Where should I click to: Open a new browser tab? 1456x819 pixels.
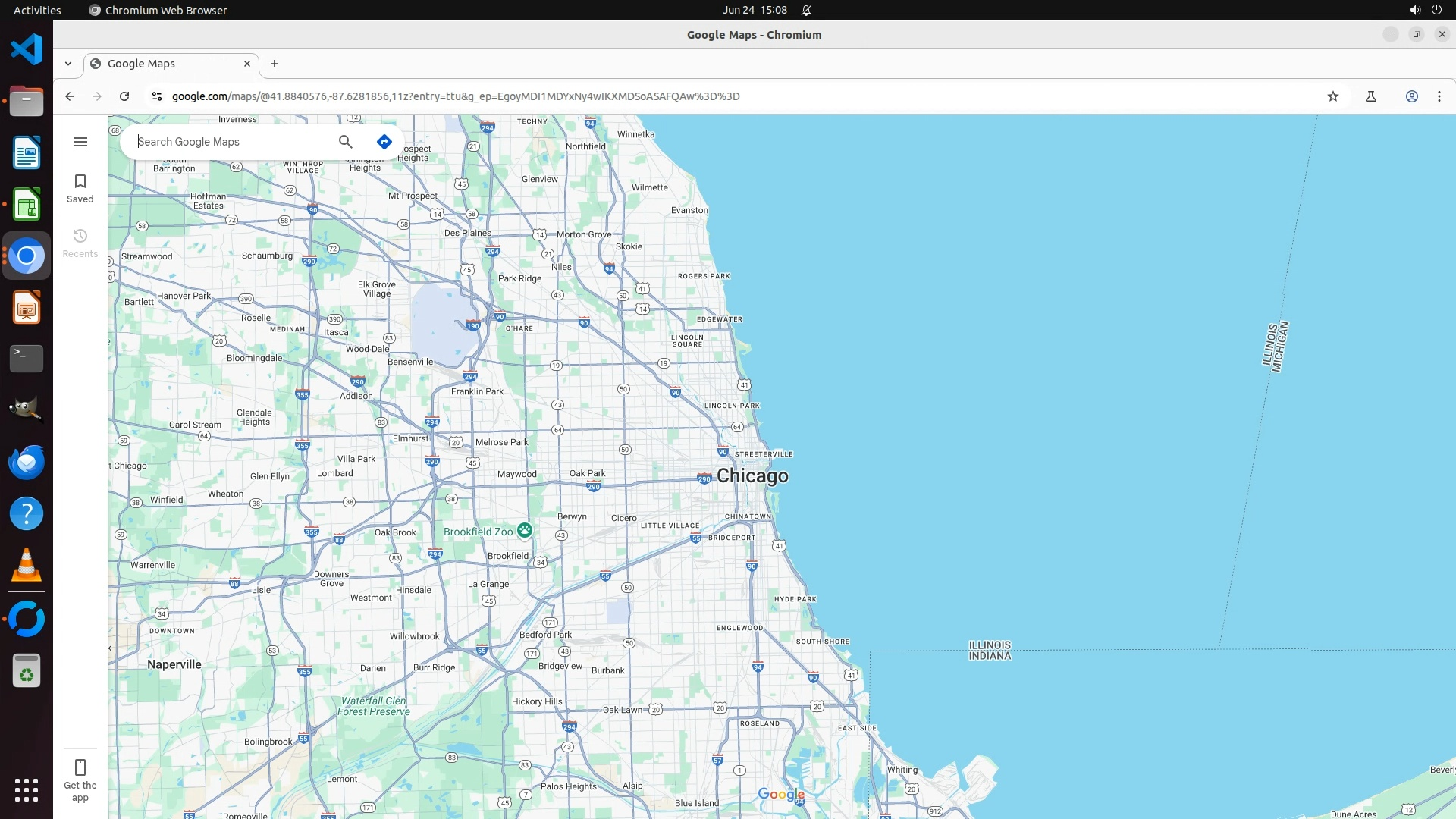[275, 64]
